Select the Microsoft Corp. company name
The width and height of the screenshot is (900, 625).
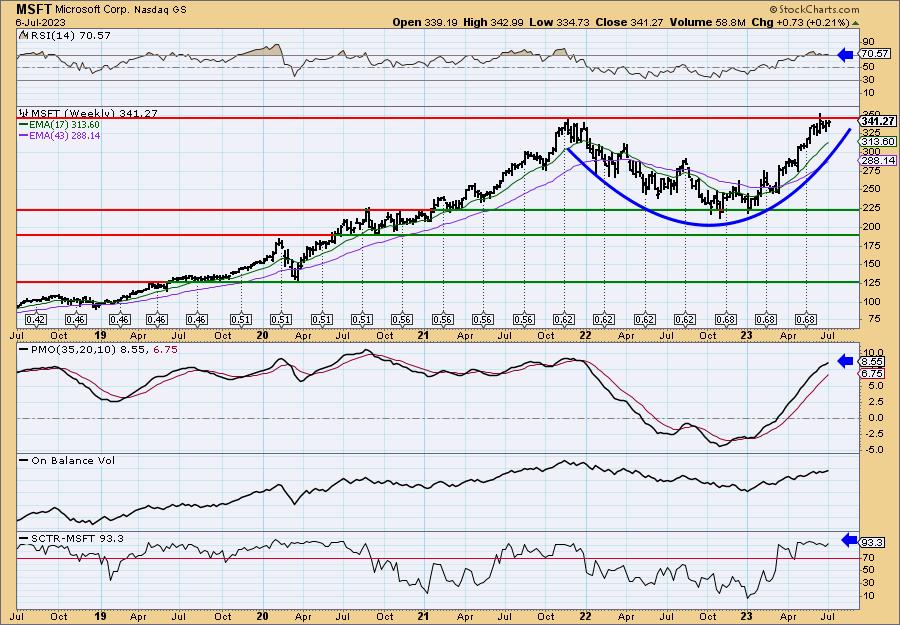tap(92, 10)
